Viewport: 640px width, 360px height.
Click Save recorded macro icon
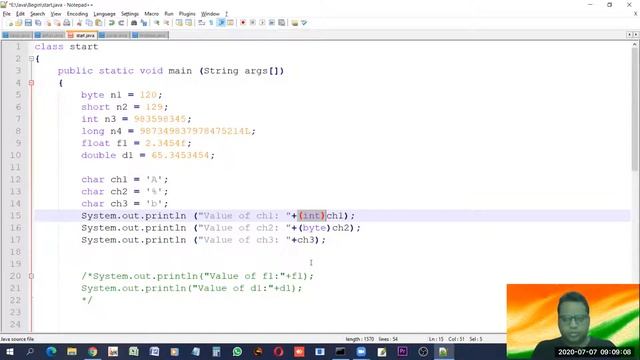coord(282,23)
